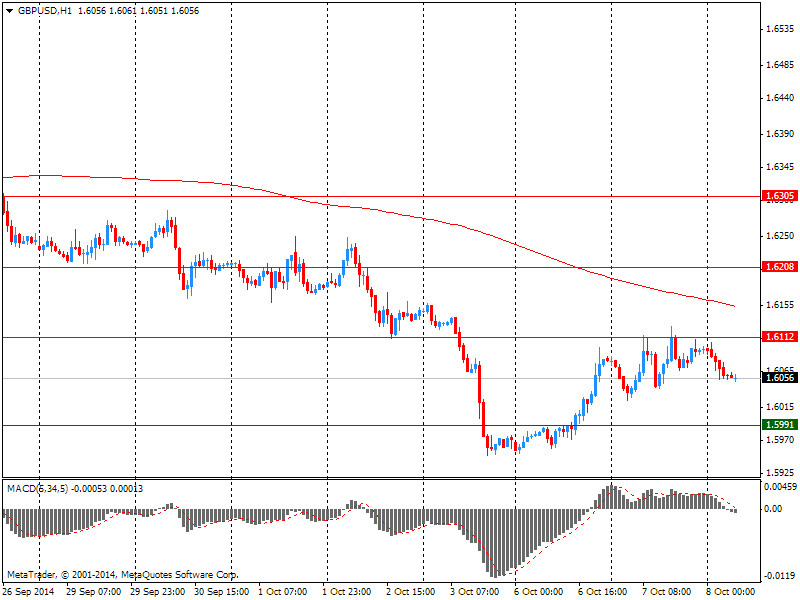This screenshot has width=800, height=600.
Task: Click the MACD 0.00459 scale value
Action: point(780,487)
